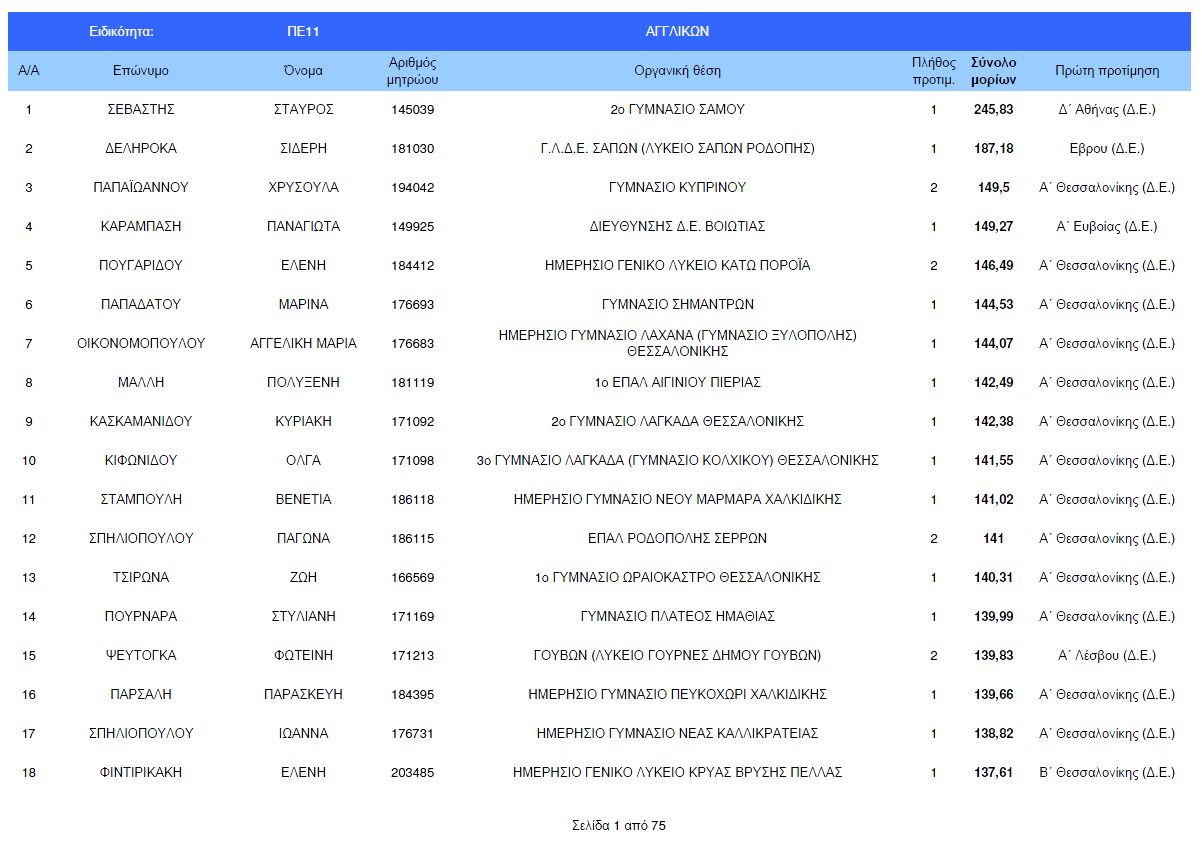Click the Επώνυμο column header
The image size is (1202, 857).
click(140, 71)
